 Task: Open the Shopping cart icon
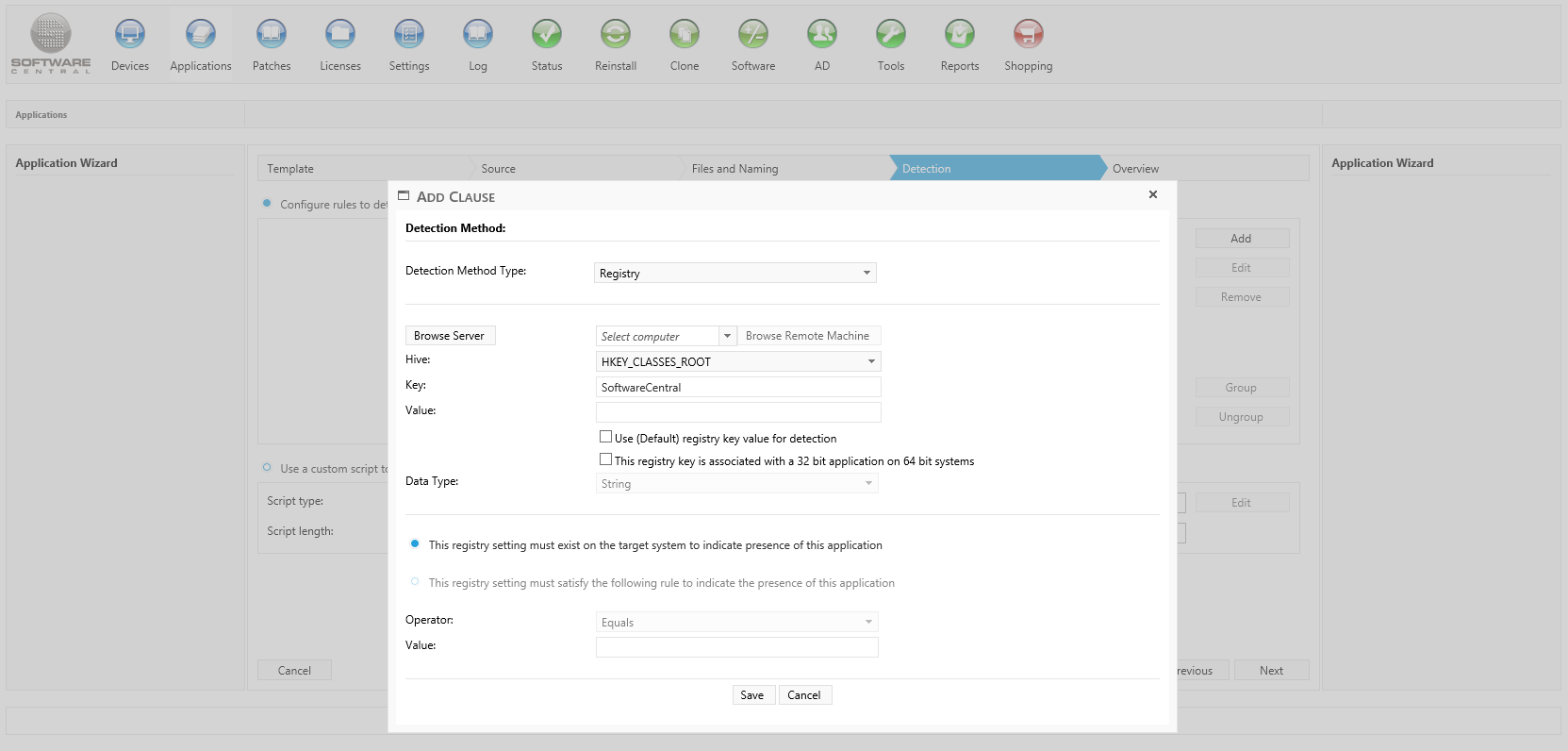(x=1028, y=35)
